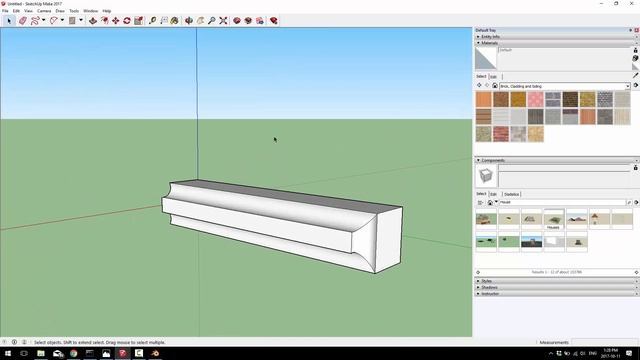
Task: Toggle Materials secondary selection pane
Action: tap(636, 50)
